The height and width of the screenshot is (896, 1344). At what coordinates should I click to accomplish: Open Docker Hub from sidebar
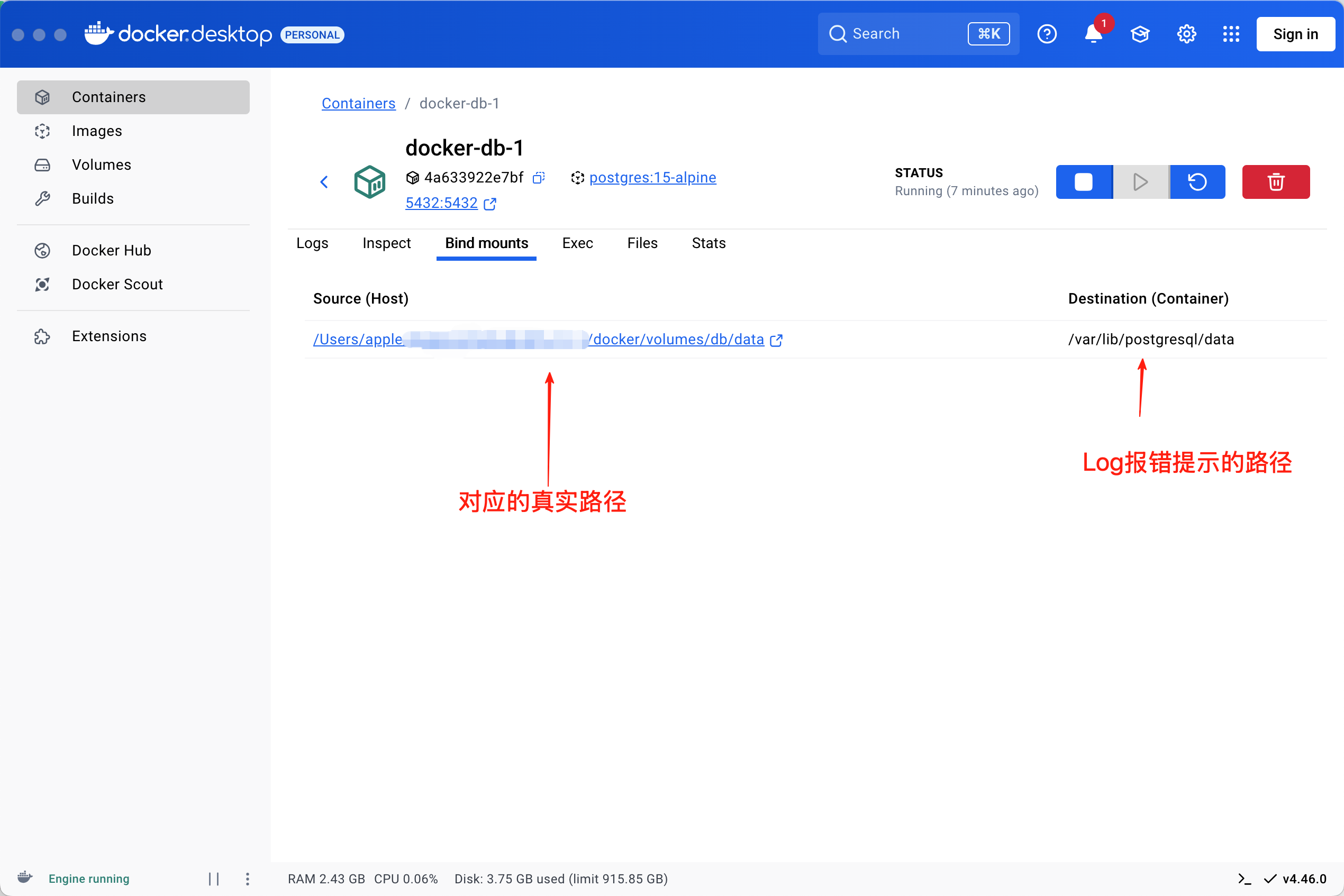click(133, 250)
